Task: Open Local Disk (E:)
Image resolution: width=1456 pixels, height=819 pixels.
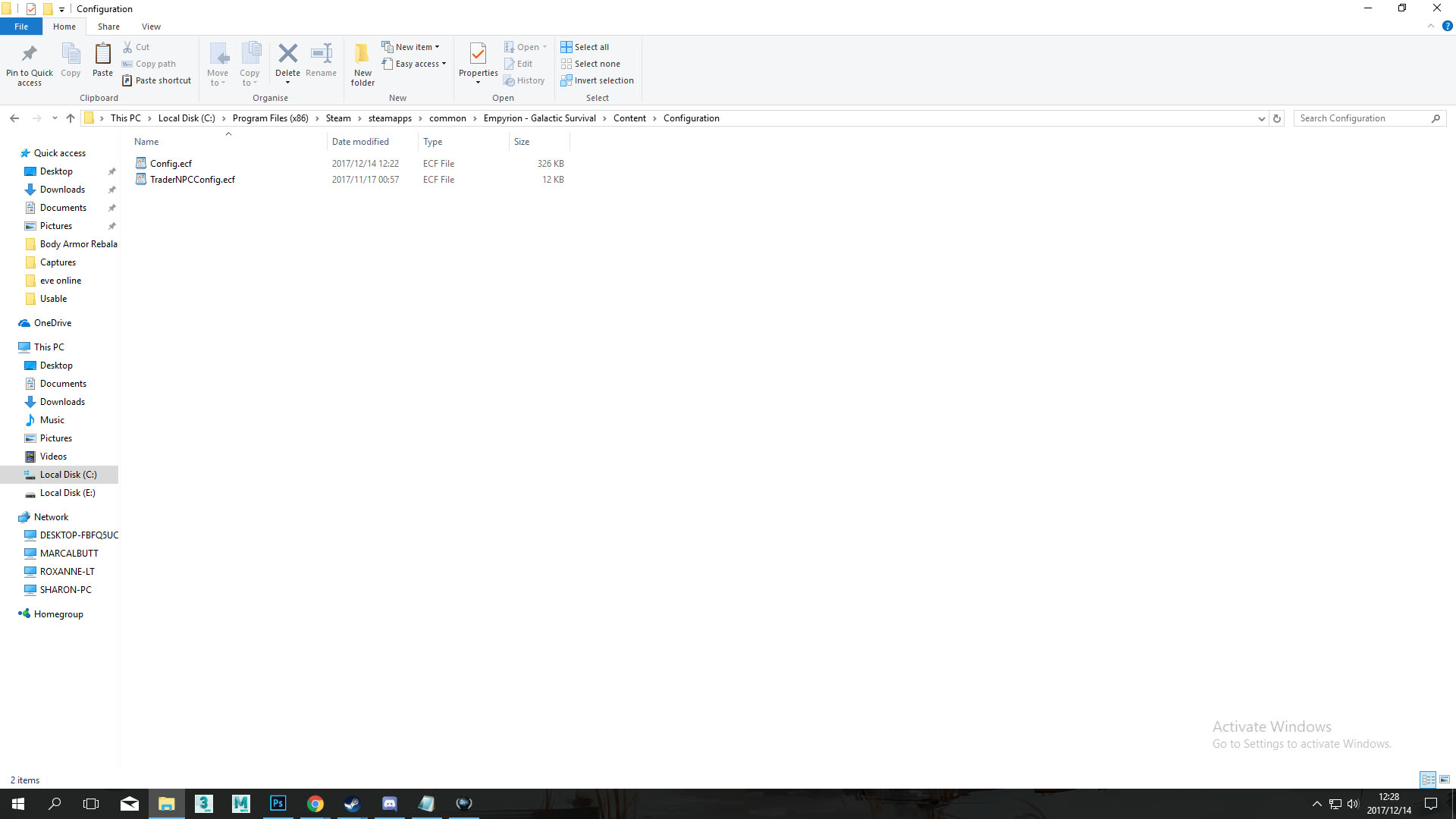Action: (x=67, y=493)
